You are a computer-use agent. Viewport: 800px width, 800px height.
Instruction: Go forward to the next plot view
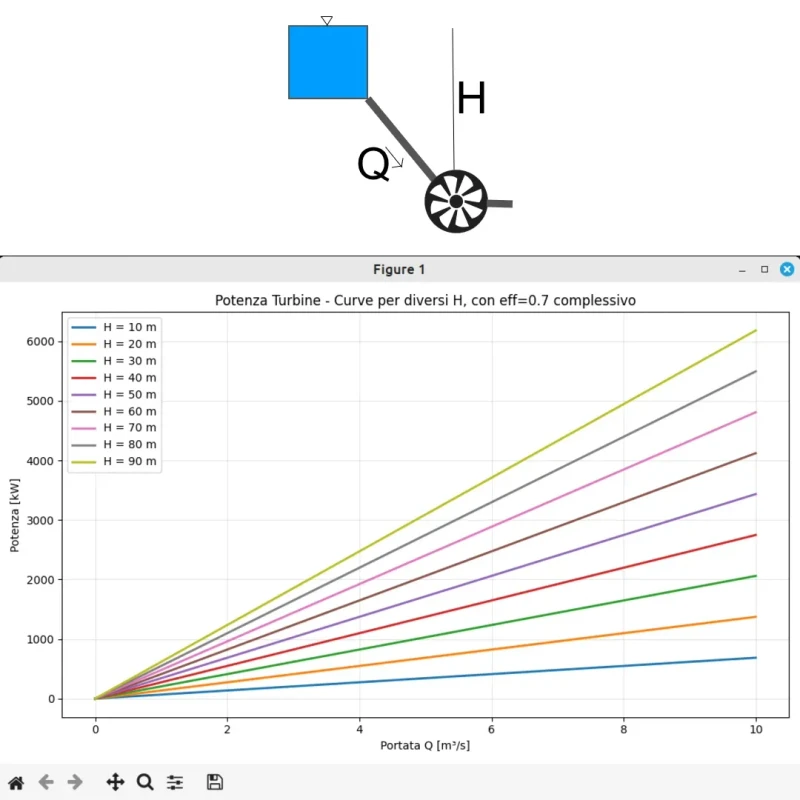click(x=75, y=782)
